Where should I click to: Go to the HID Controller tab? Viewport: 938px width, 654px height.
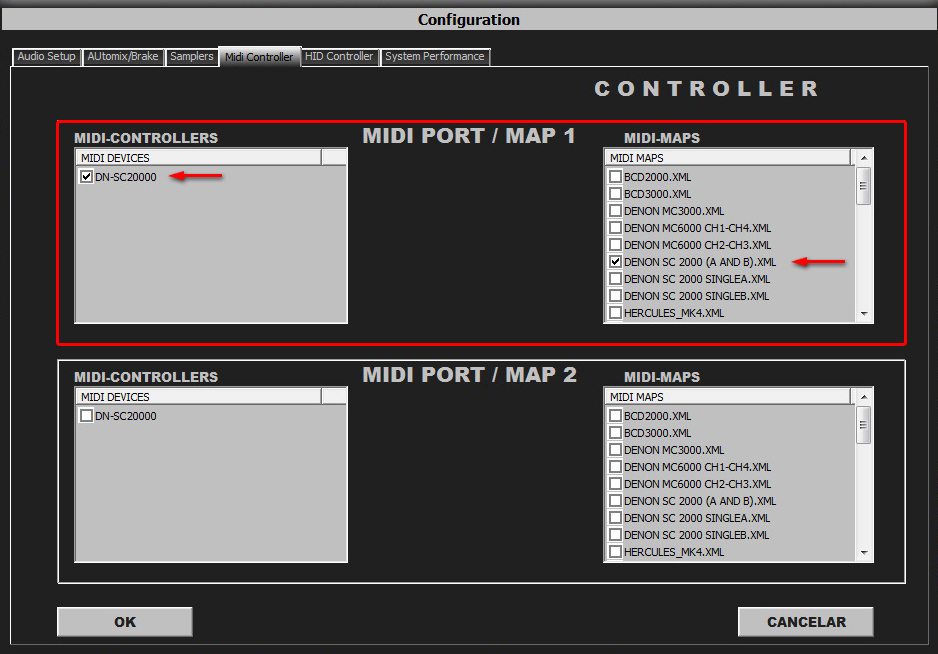339,57
